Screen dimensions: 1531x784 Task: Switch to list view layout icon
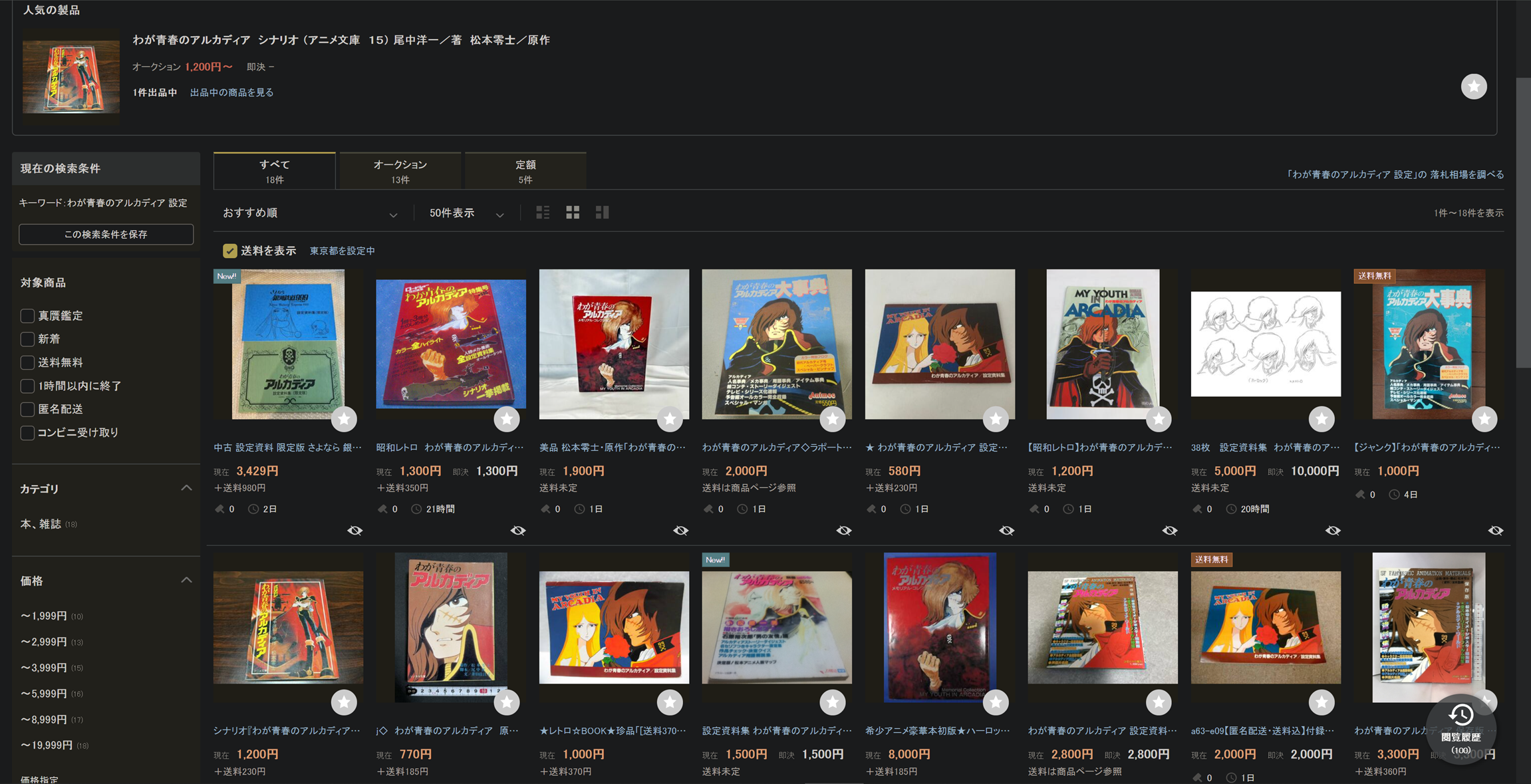[543, 212]
